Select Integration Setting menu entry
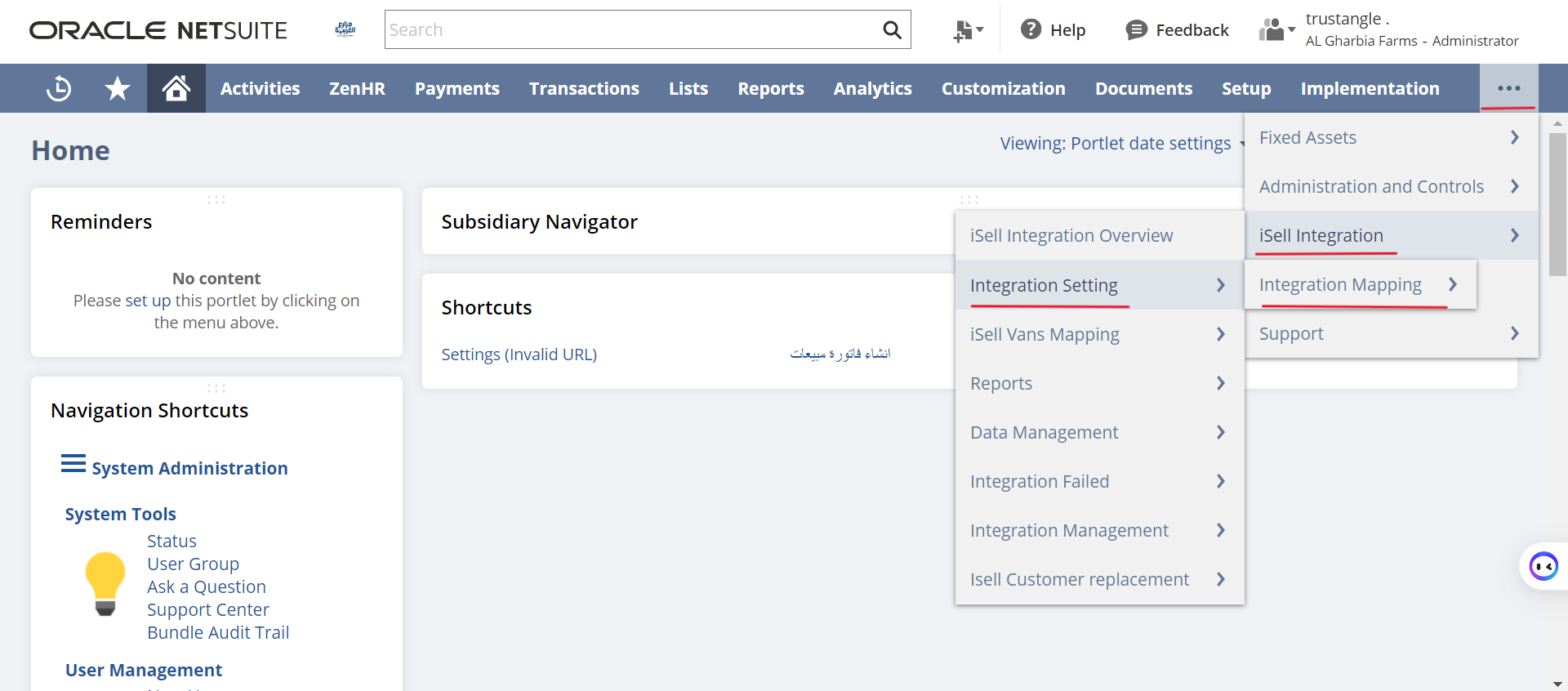Image resolution: width=1568 pixels, height=691 pixels. tap(1099, 285)
